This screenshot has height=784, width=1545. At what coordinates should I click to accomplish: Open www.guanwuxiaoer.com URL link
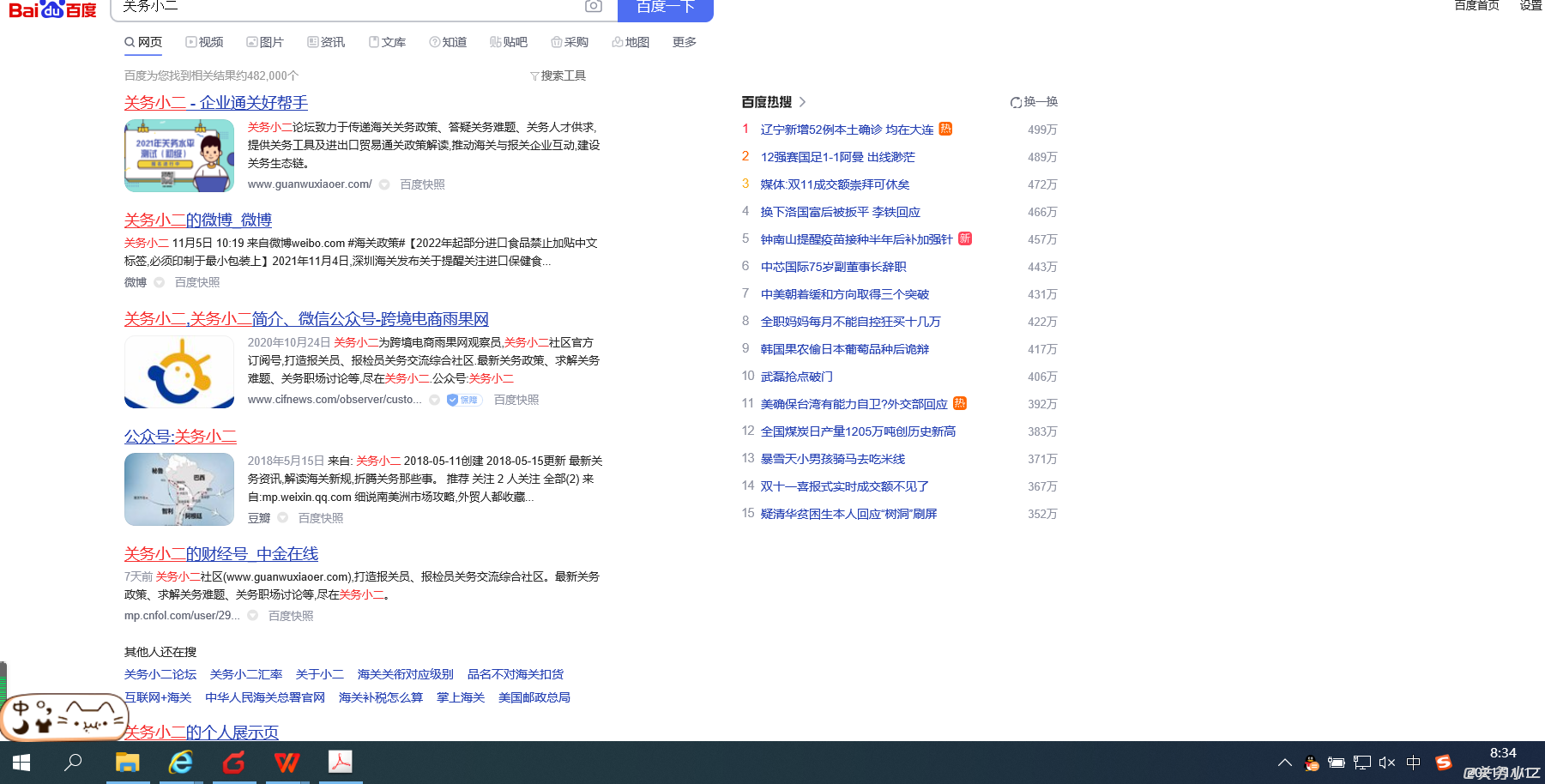coord(310,184)
